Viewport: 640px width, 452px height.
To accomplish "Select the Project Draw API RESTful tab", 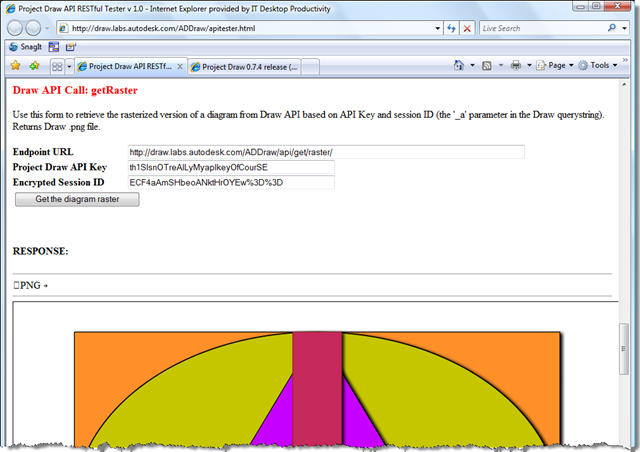I will point(127,67).
